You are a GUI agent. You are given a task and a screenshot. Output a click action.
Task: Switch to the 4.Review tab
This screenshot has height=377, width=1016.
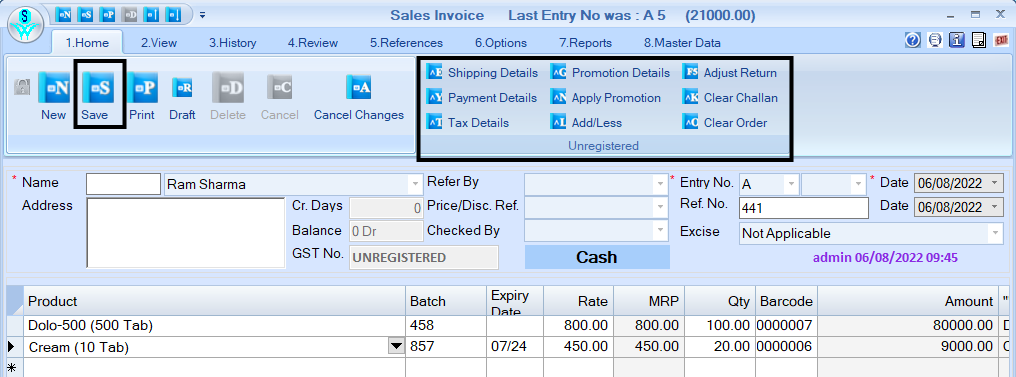pos(313,43)
